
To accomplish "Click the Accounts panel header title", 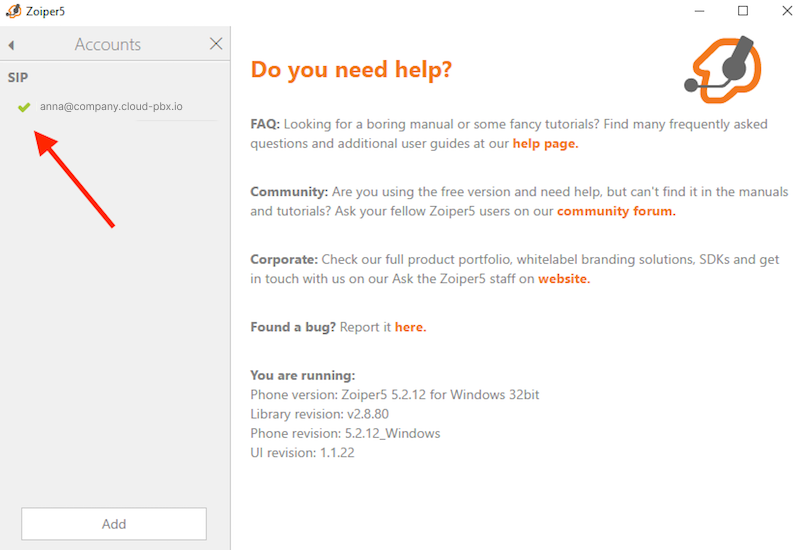I will [108, 44].
